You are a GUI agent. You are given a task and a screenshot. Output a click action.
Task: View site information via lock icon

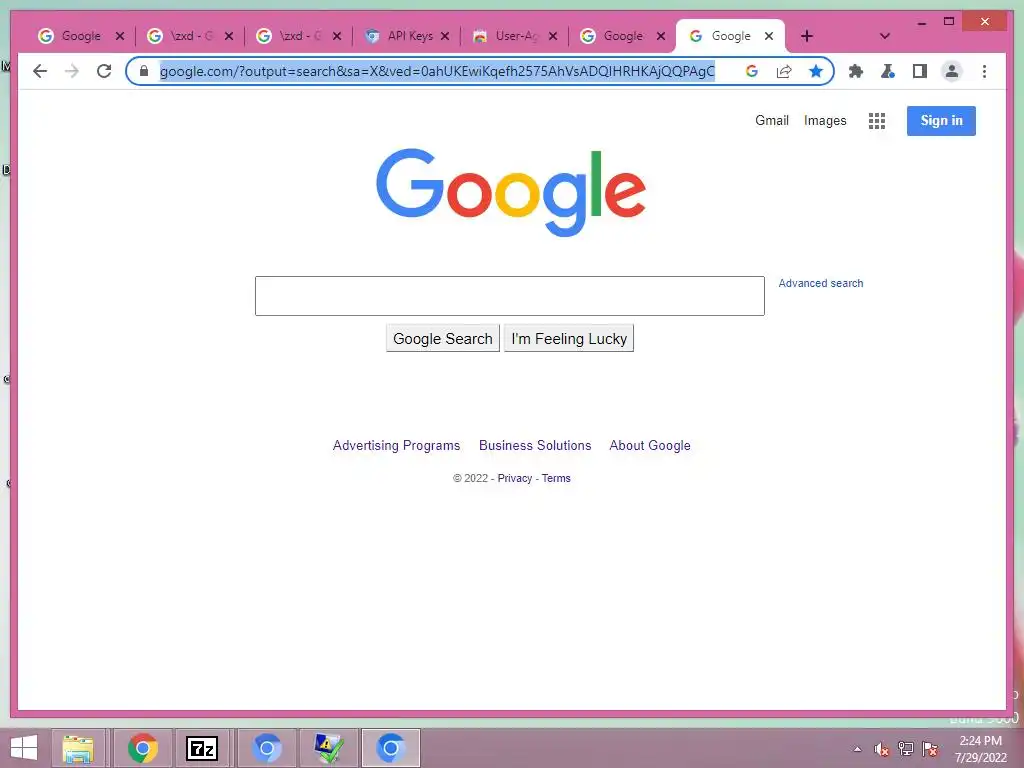(x=144, y=71)
